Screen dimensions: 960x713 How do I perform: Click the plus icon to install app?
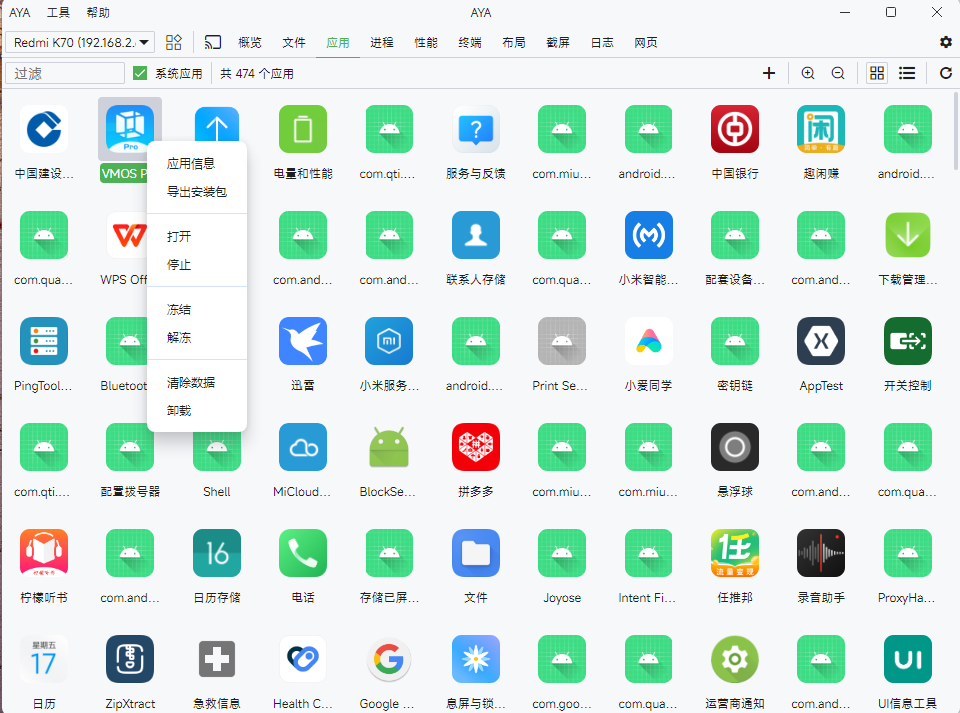769,73
